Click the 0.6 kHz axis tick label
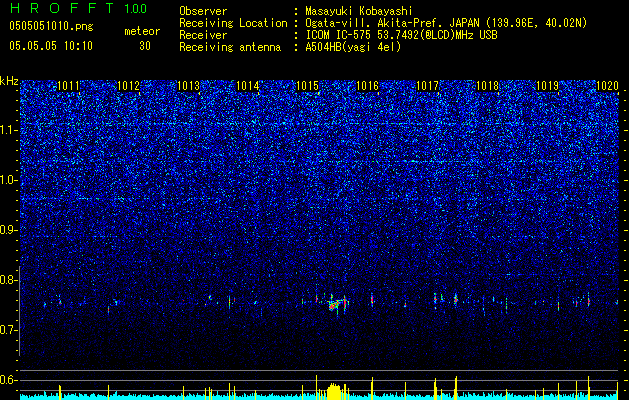The image size is (629, 400). [x=9, y=380]
